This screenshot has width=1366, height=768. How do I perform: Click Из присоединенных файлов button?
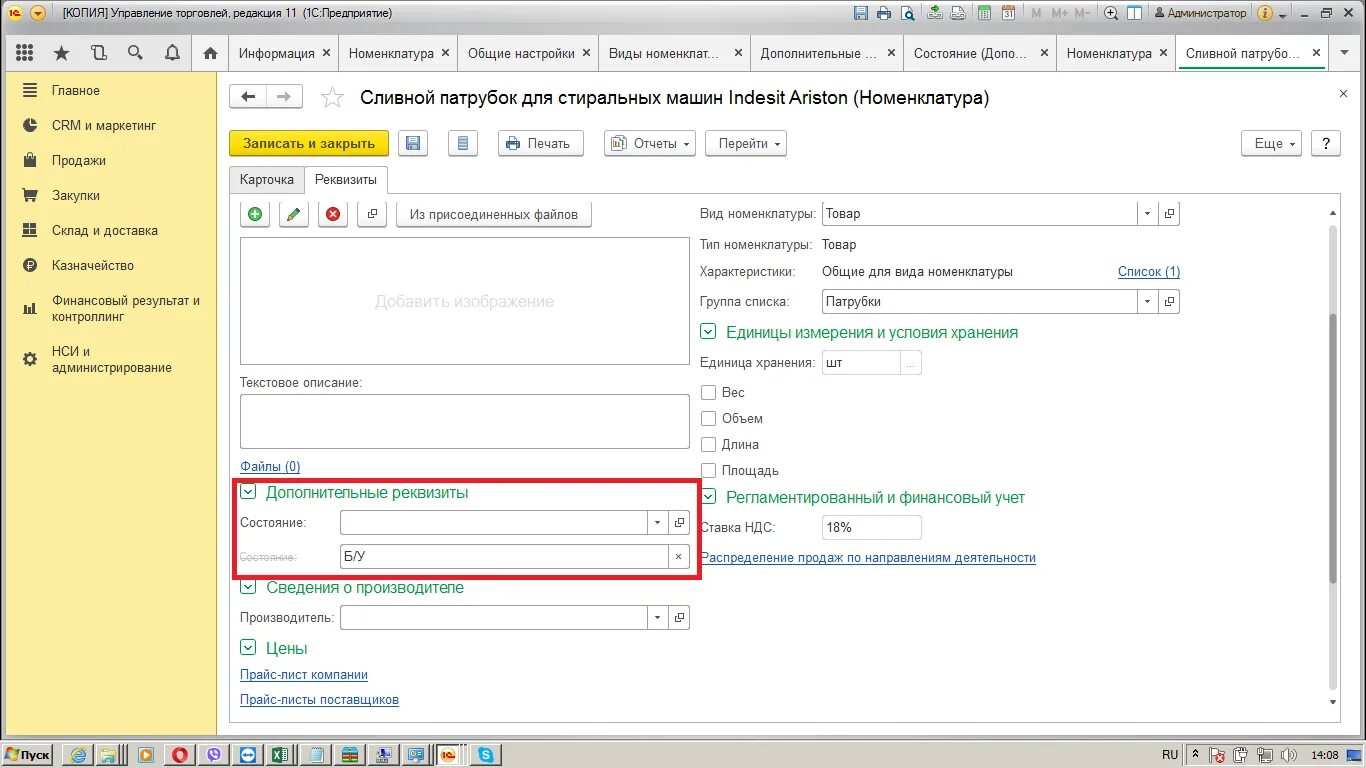pos(494,214)
